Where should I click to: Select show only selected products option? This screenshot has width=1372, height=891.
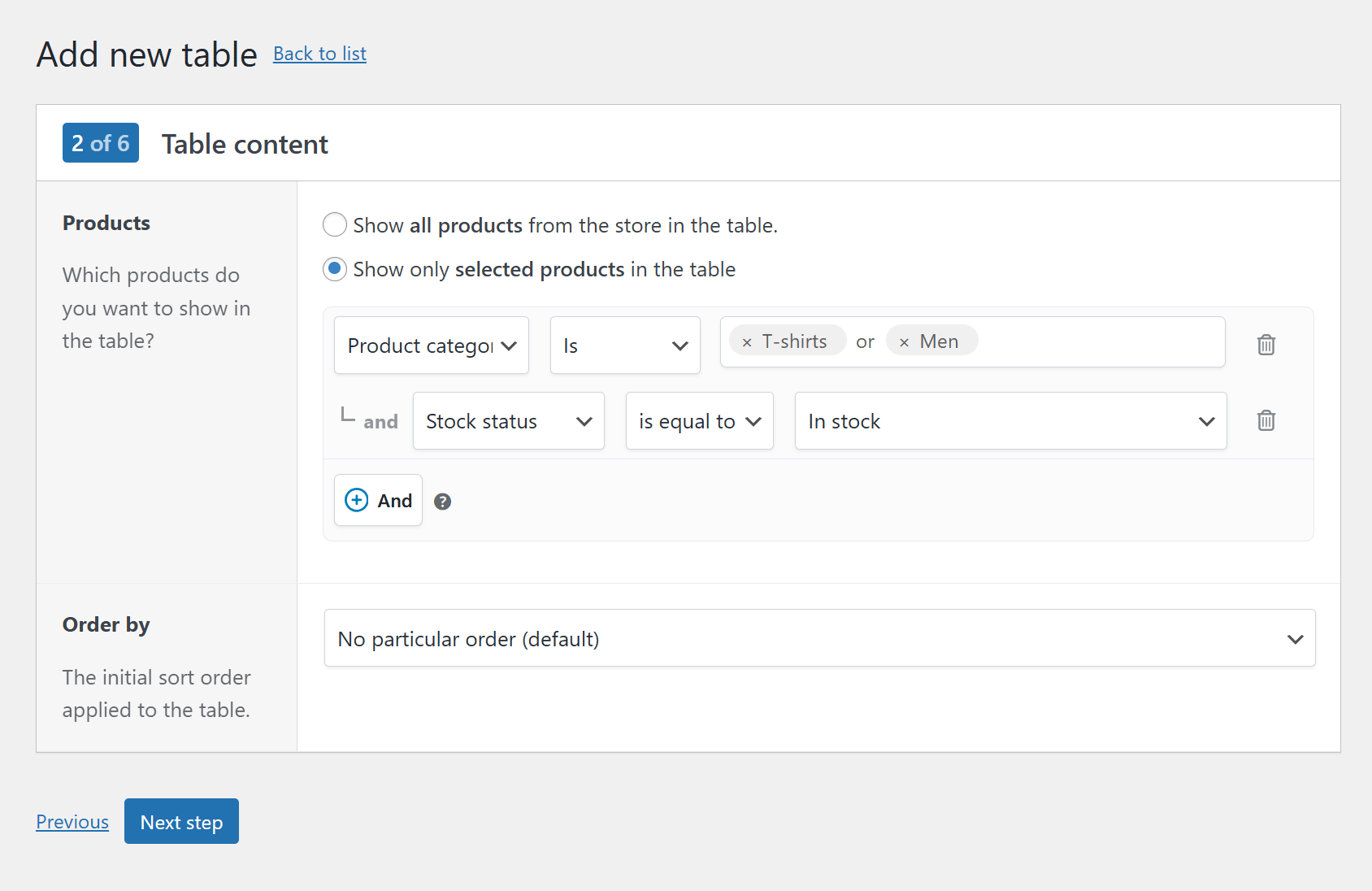(334, 269)
